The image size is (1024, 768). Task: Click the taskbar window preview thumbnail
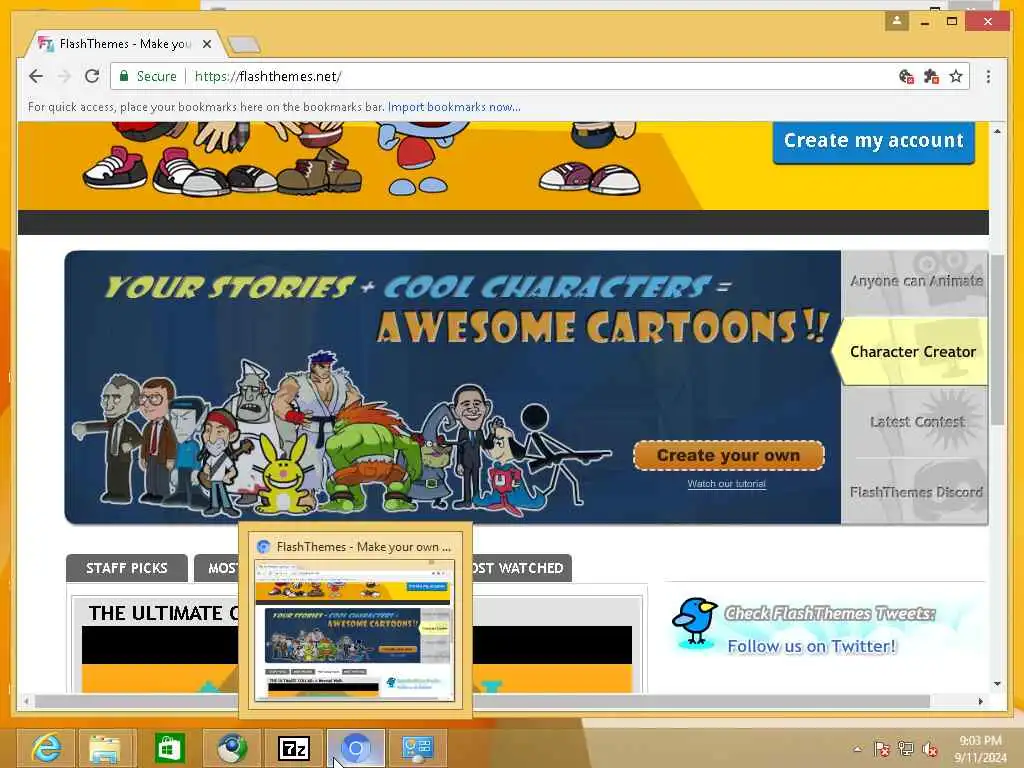click(355, 630)
